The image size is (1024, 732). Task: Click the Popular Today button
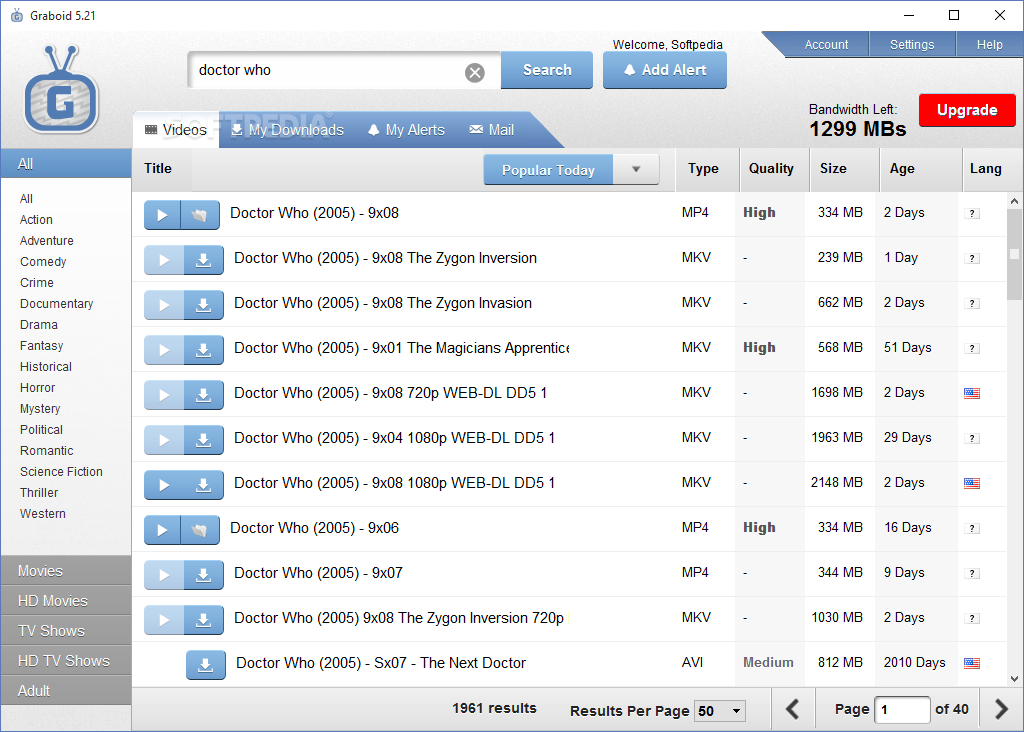(x=548, y=170)
